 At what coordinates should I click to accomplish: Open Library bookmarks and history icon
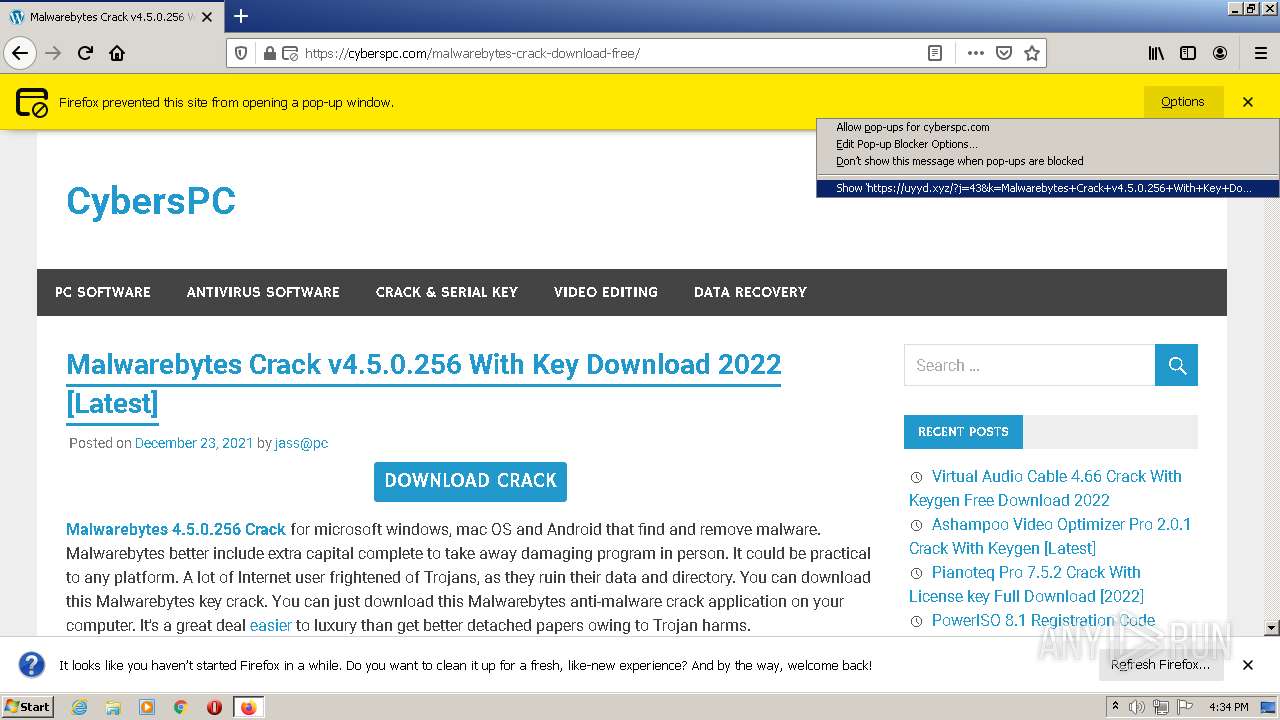pos(1156,53)
